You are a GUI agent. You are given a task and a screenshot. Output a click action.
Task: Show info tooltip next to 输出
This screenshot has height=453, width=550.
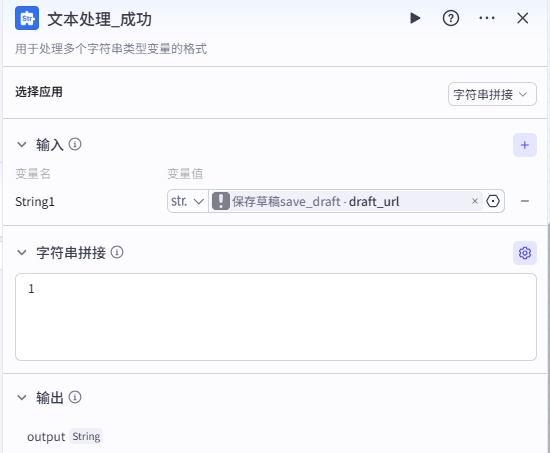(x=75, y=397)
